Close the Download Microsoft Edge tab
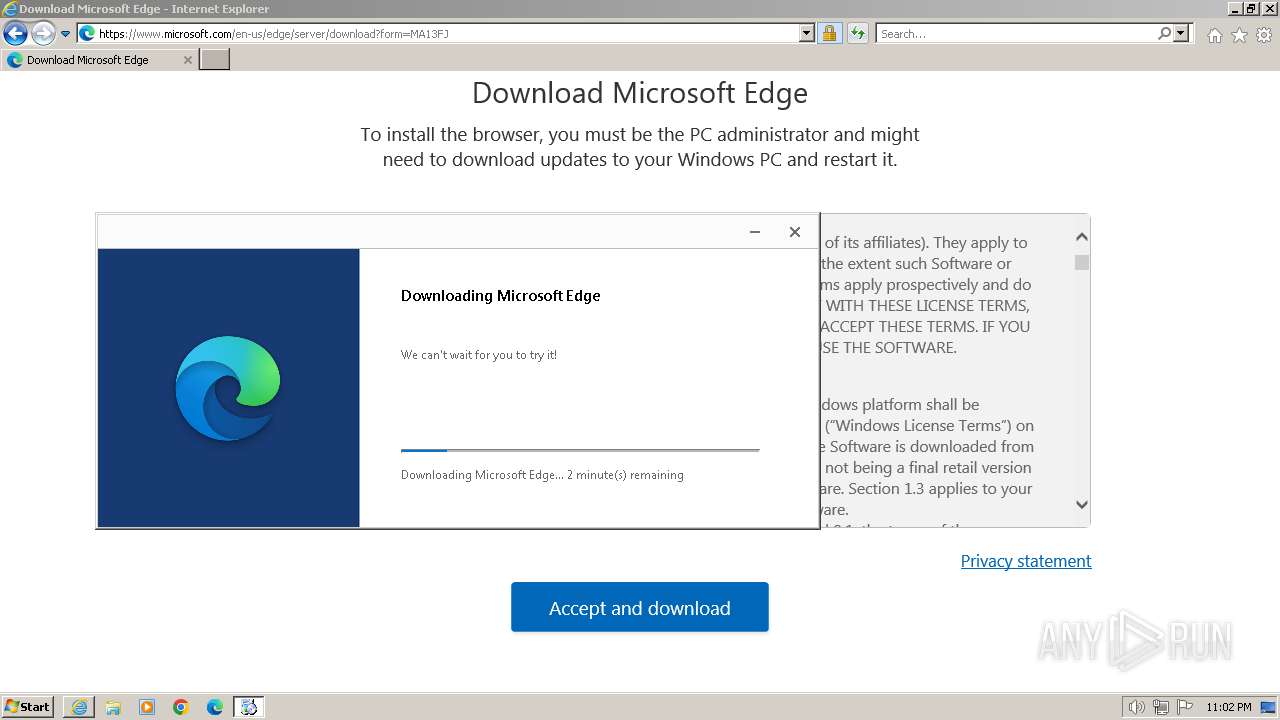The image size is (1280, 720). 187,60
